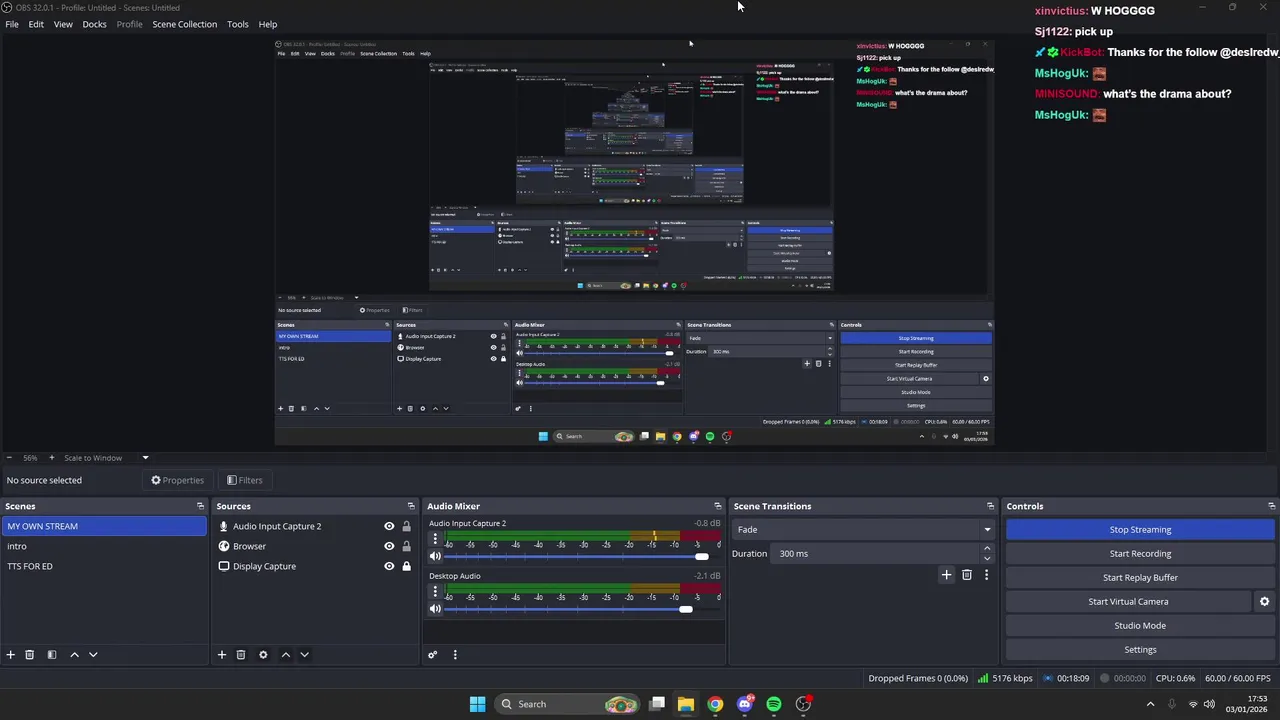Configure virtual camera gear icon
Image resolution: width=1280 pixels, height=720 pixels.
[1264, 602]
